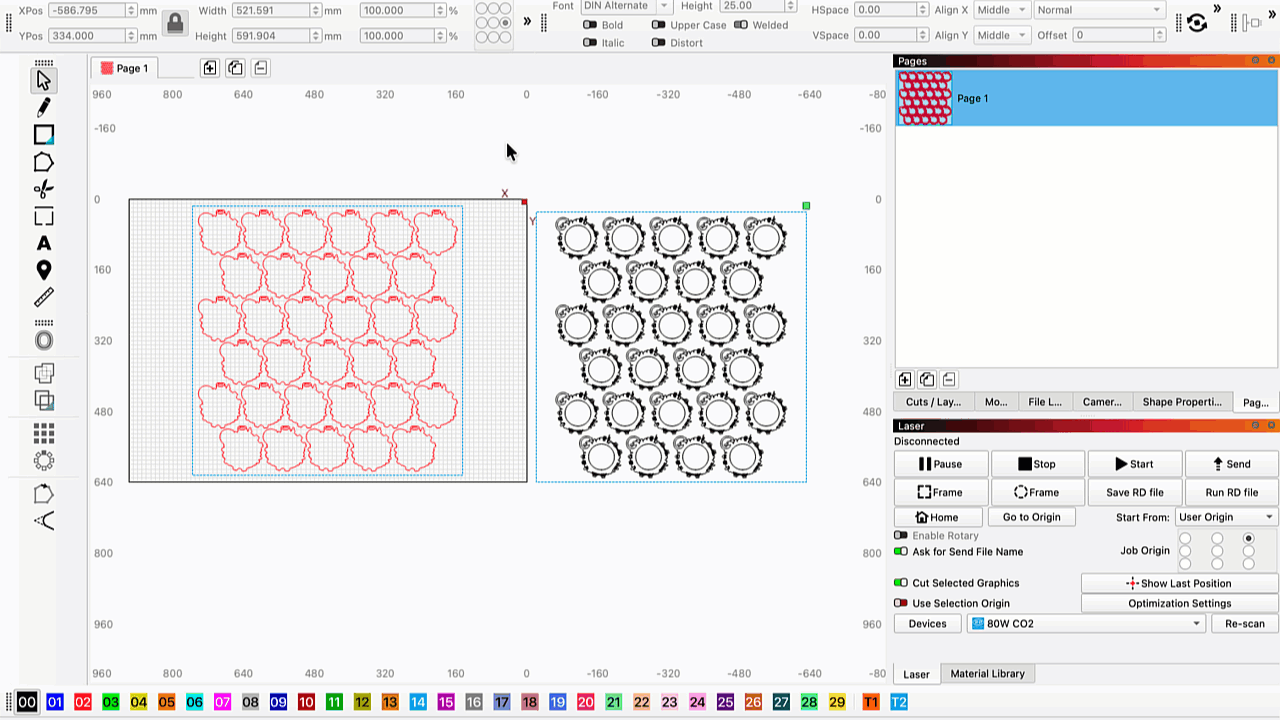Step the XPos value spinner

(x=131, y=10)
